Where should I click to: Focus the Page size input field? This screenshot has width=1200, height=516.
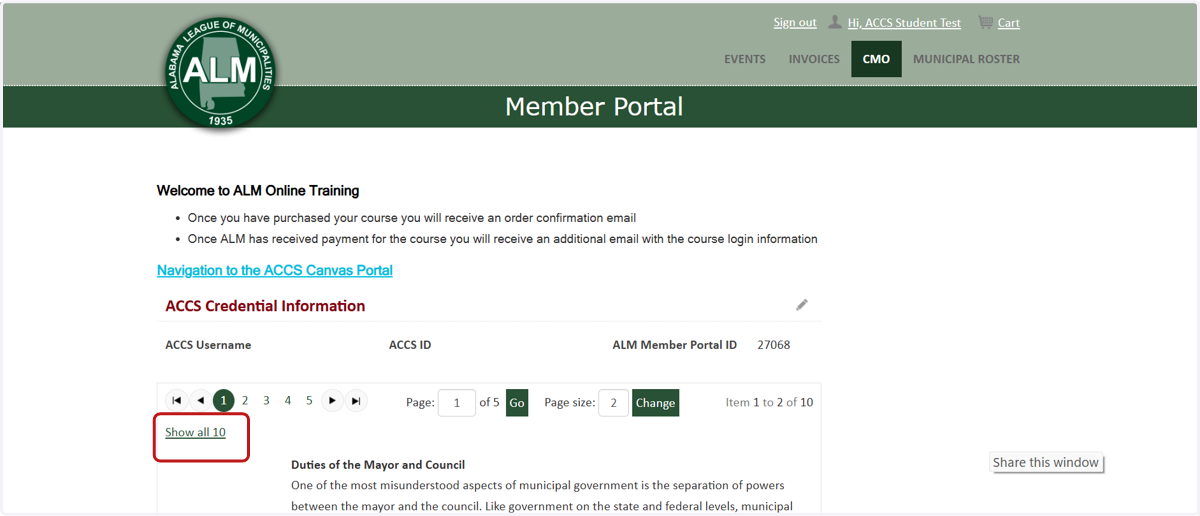click(613, 403)
